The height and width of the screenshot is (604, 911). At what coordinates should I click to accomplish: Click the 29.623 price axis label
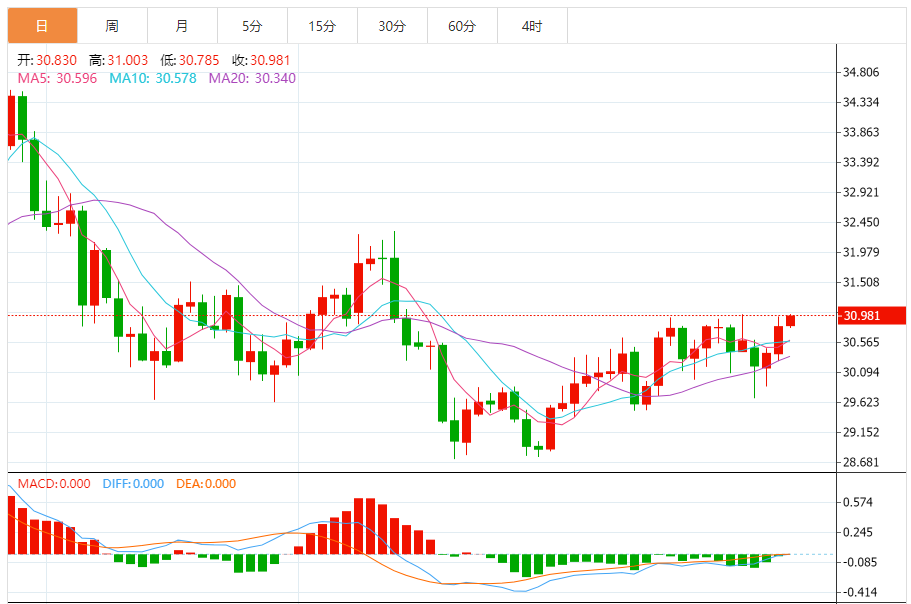tap(861, 402)
